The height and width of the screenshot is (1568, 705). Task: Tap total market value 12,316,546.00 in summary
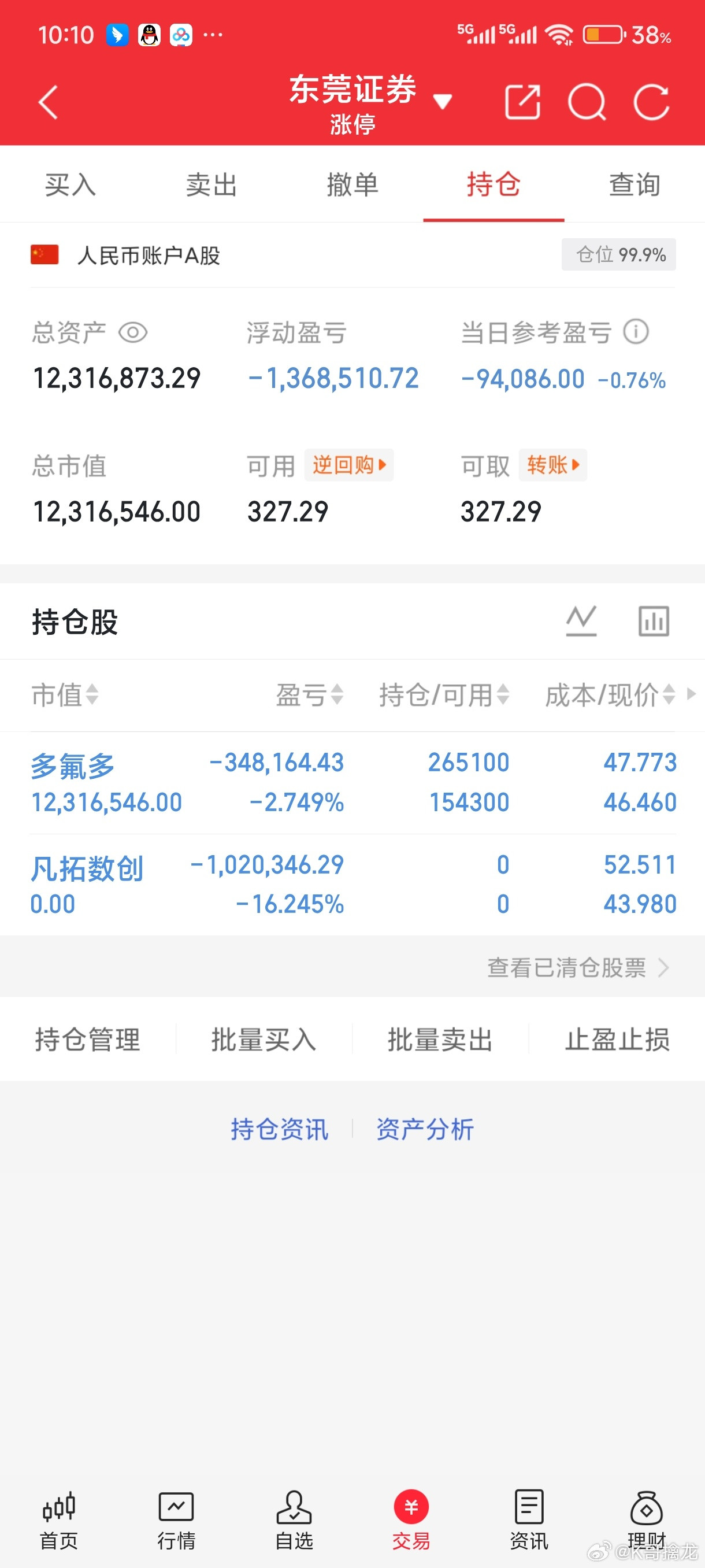tap(117, 511)
